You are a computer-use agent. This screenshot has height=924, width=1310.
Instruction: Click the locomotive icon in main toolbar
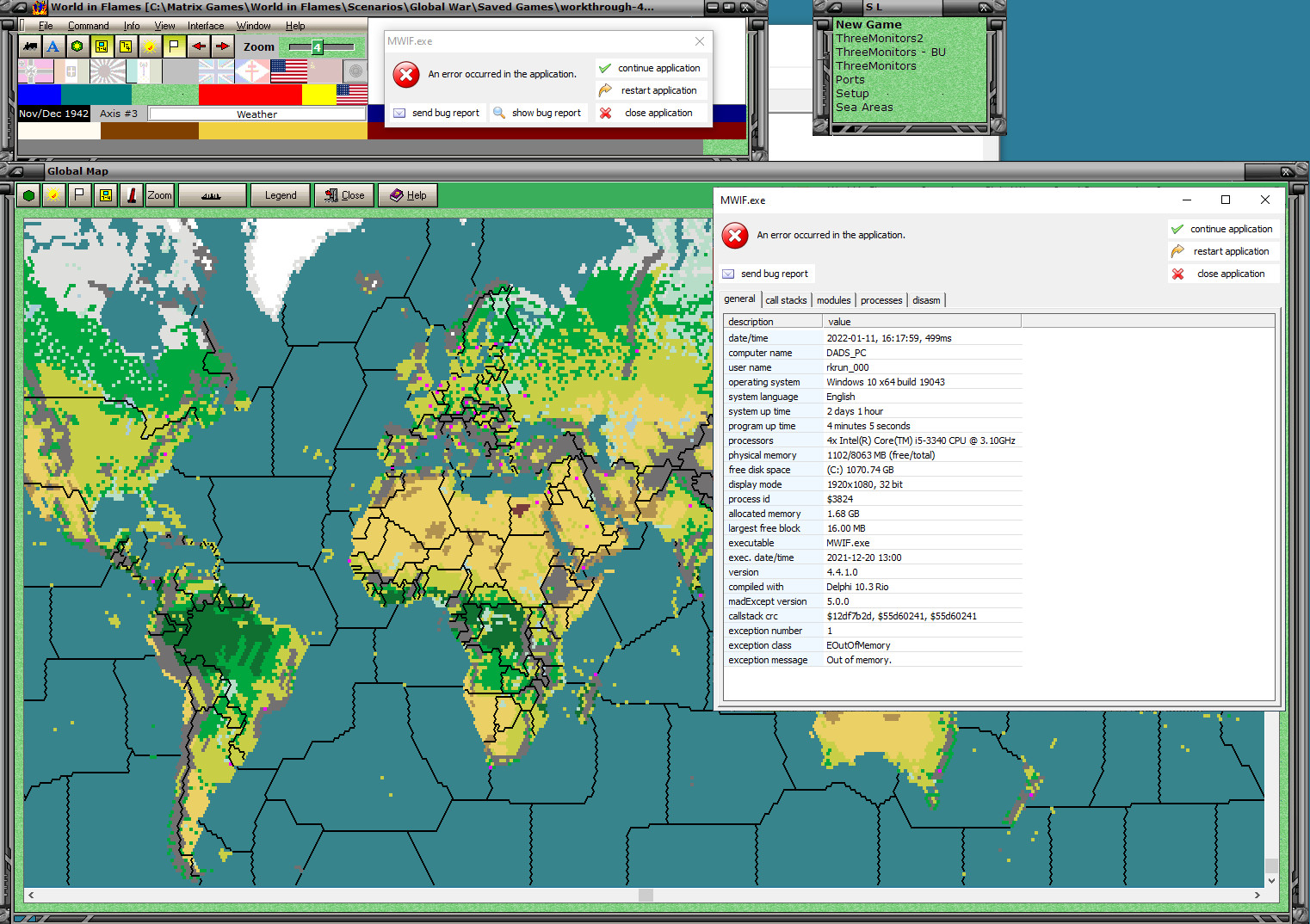(x=30, y=46)
